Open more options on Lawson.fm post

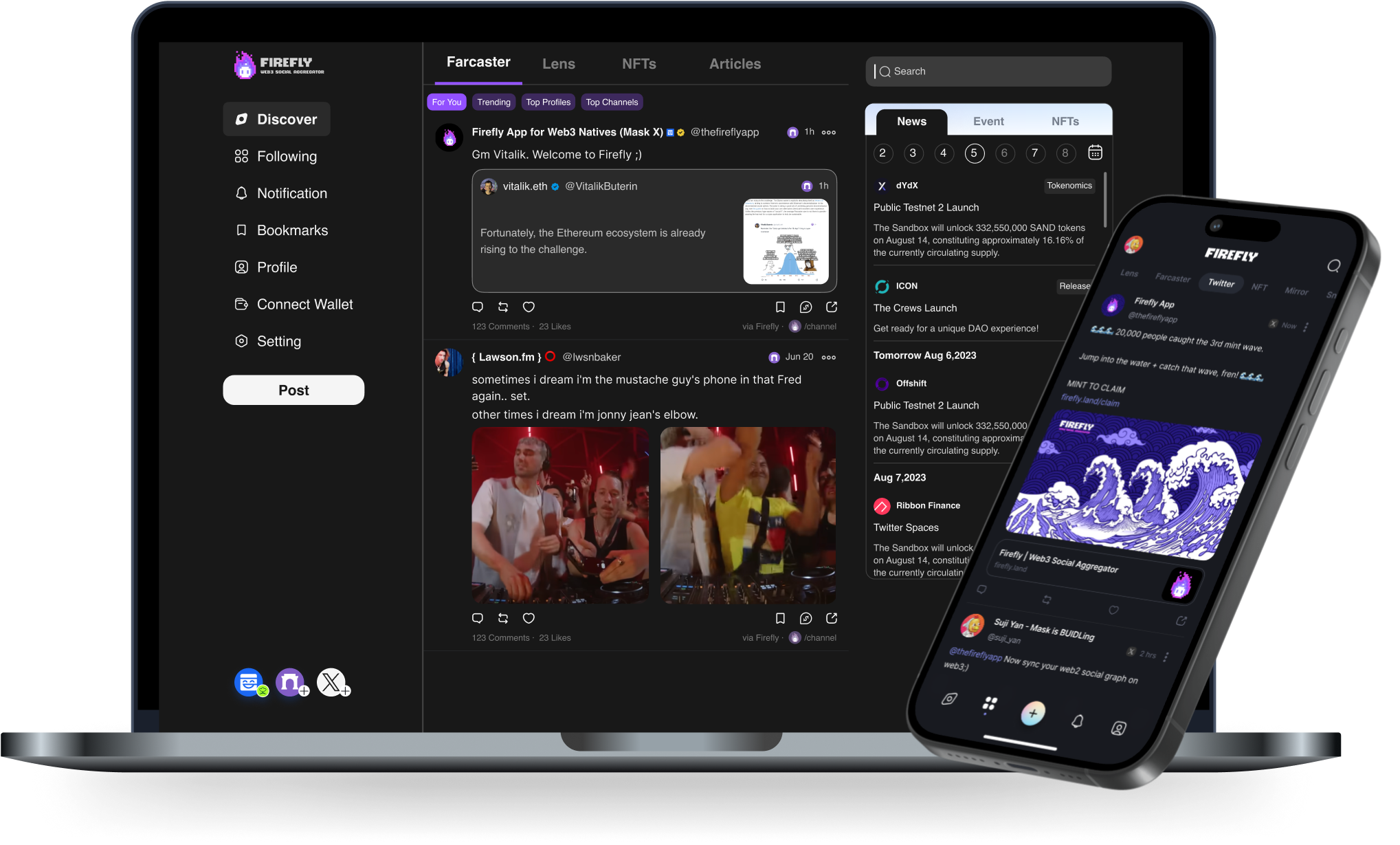(x=829, y=357)
